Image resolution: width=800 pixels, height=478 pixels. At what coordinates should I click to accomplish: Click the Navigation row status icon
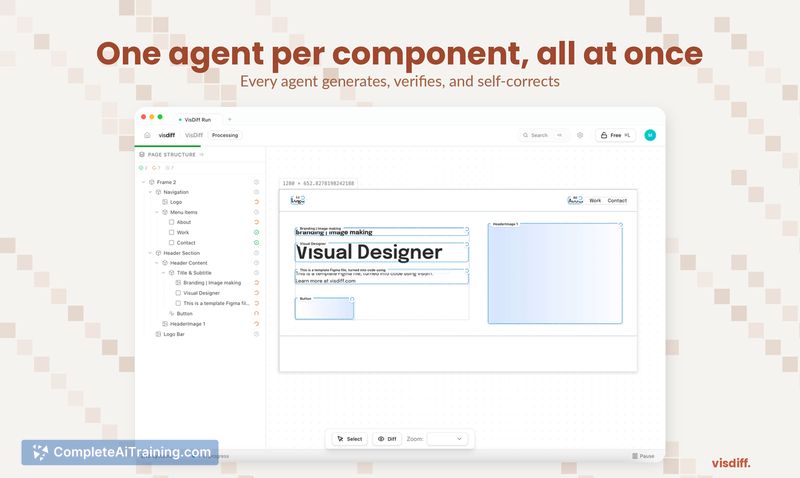click(x=257, y=192)
